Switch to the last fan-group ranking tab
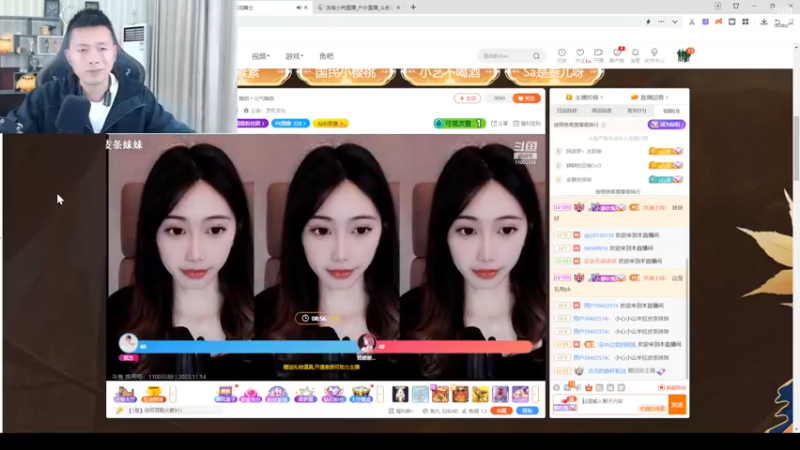Viewport: 800px width, 450px height. click(x=671, y=111)
